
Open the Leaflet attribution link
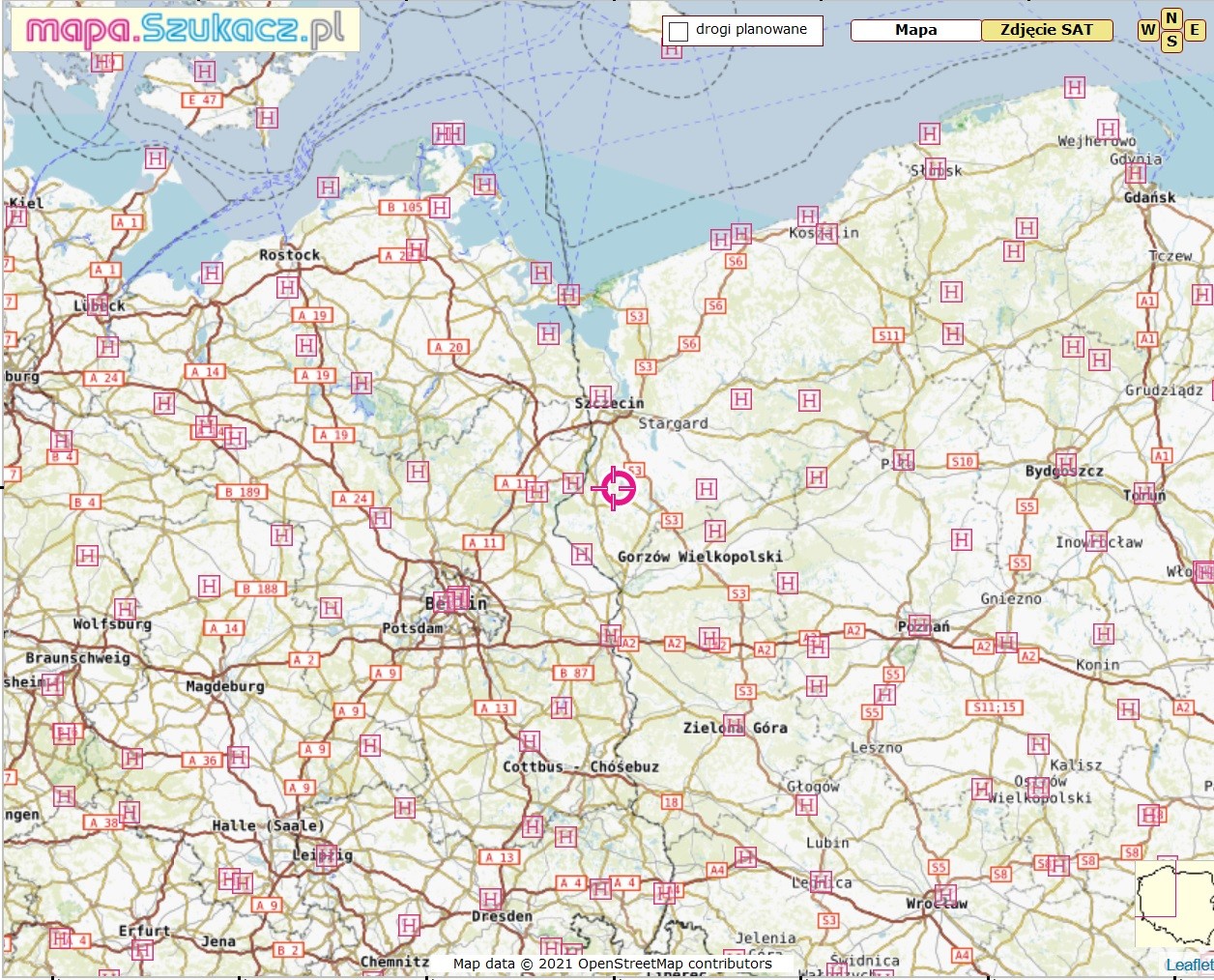[x=1189, y=965]
